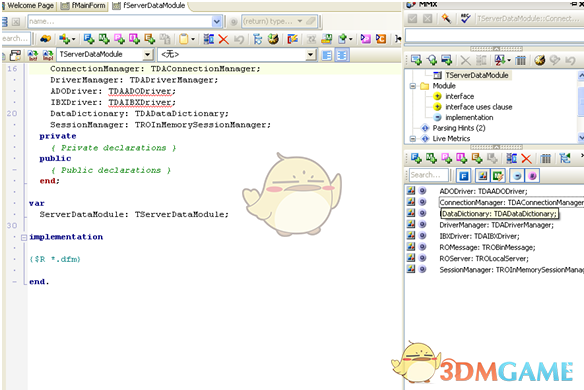The height and width of the screenshot is (390, 584).
Task: Collapse the Module folder node
Action: tap(413, 86)
